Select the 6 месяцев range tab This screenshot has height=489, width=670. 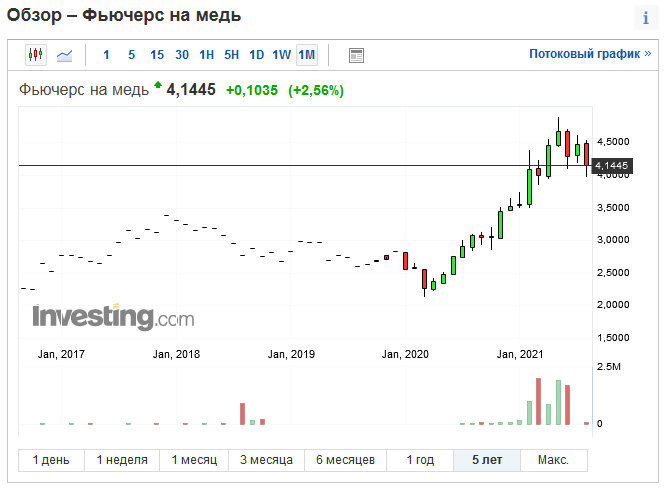coord(345,460)
